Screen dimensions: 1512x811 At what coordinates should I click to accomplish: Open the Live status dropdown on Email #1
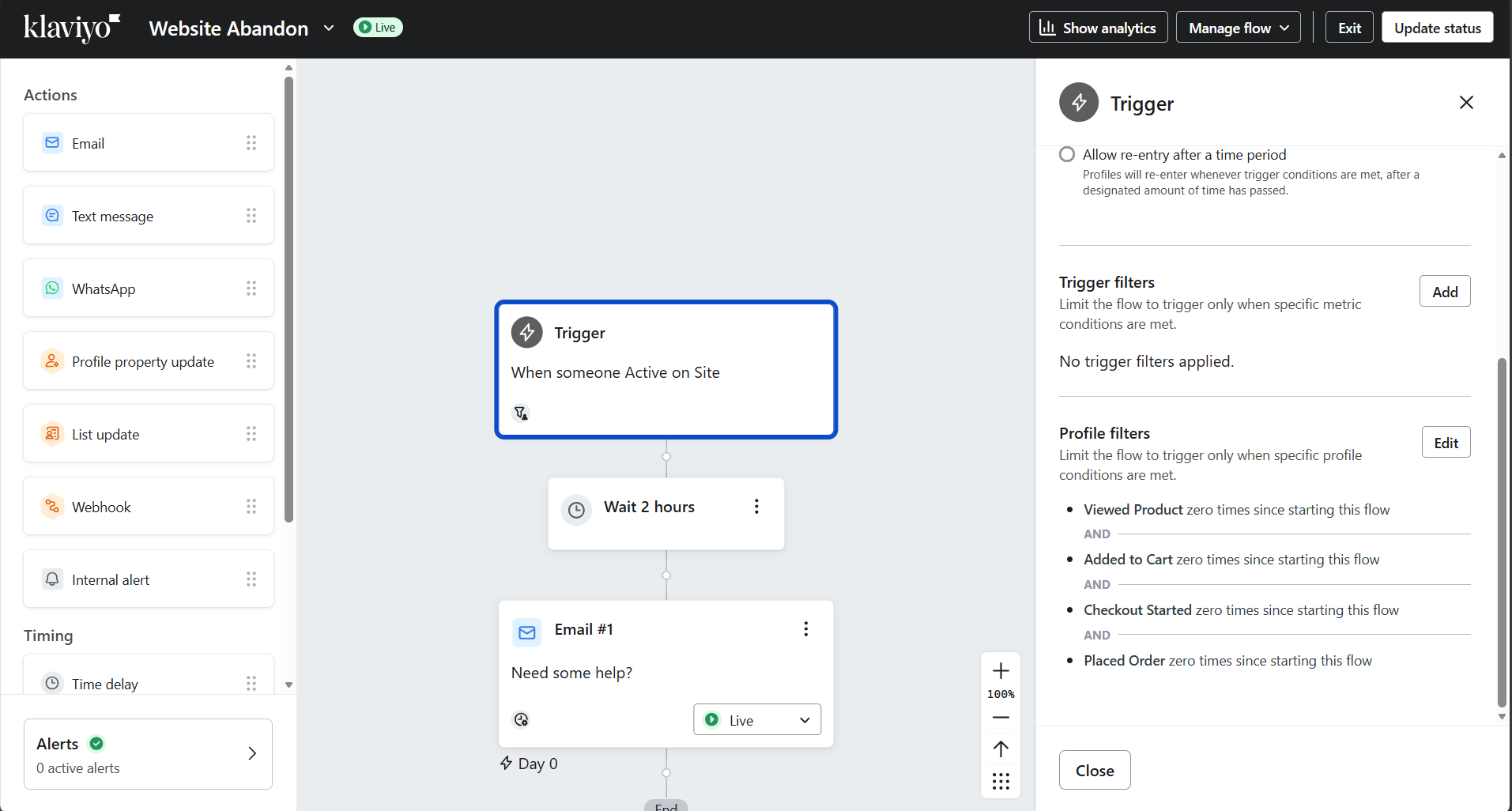point(756,719)
